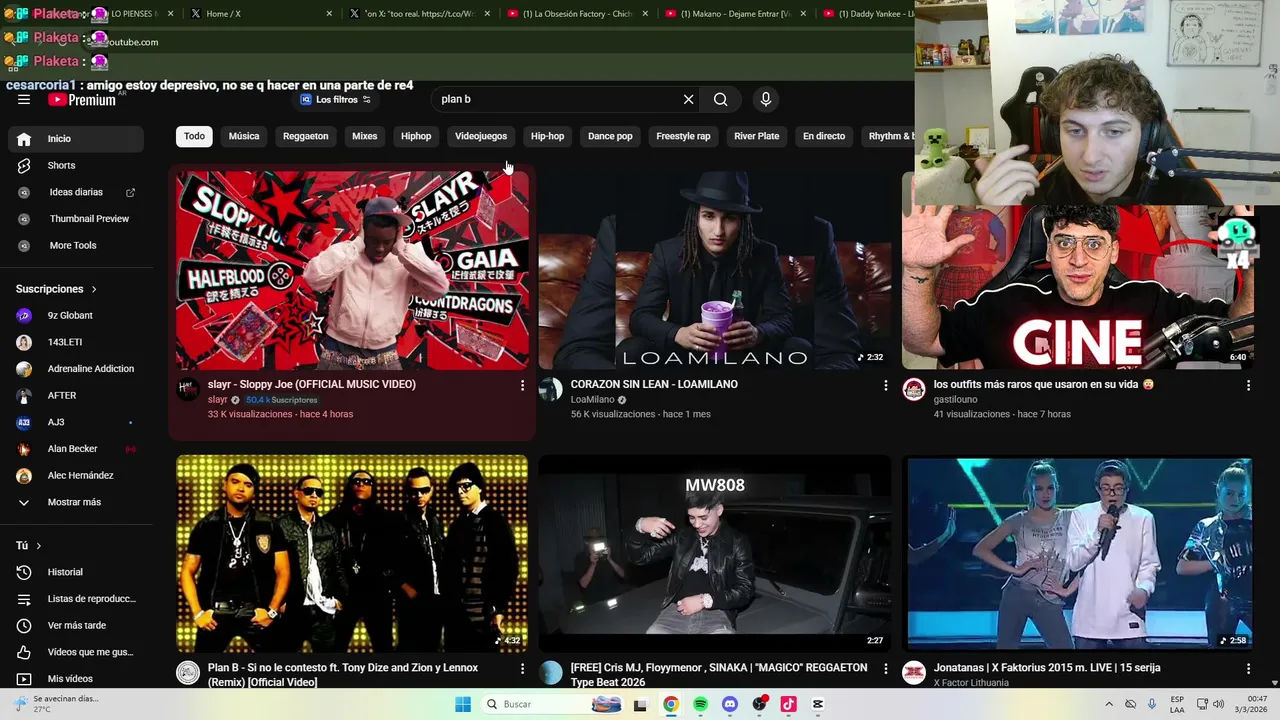The height and width of the screenshot is (720, 1280).
Task: Open Mis videos in the sidebar
Action: coord(76,679)
